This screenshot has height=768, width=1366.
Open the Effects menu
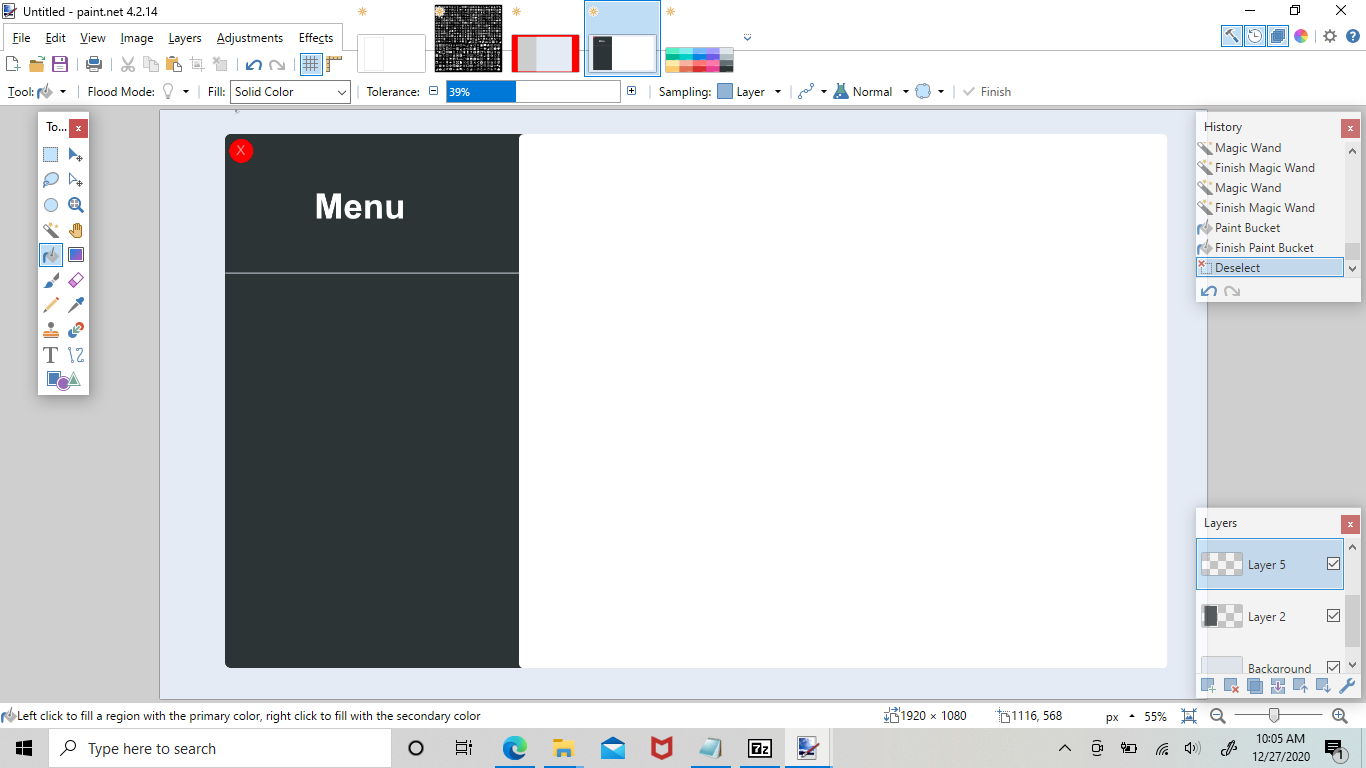click(x=316, y=38)
